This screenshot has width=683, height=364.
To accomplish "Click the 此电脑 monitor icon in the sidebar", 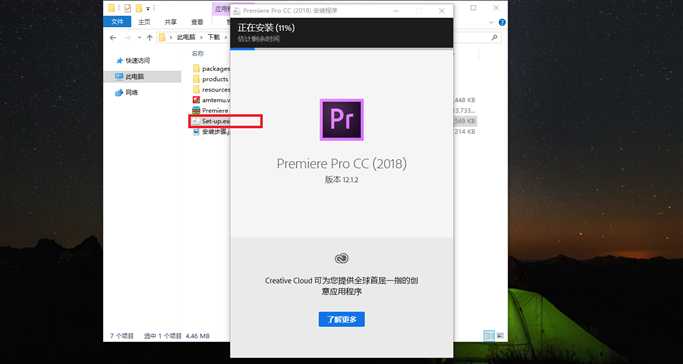I will [x=119, y=77].
